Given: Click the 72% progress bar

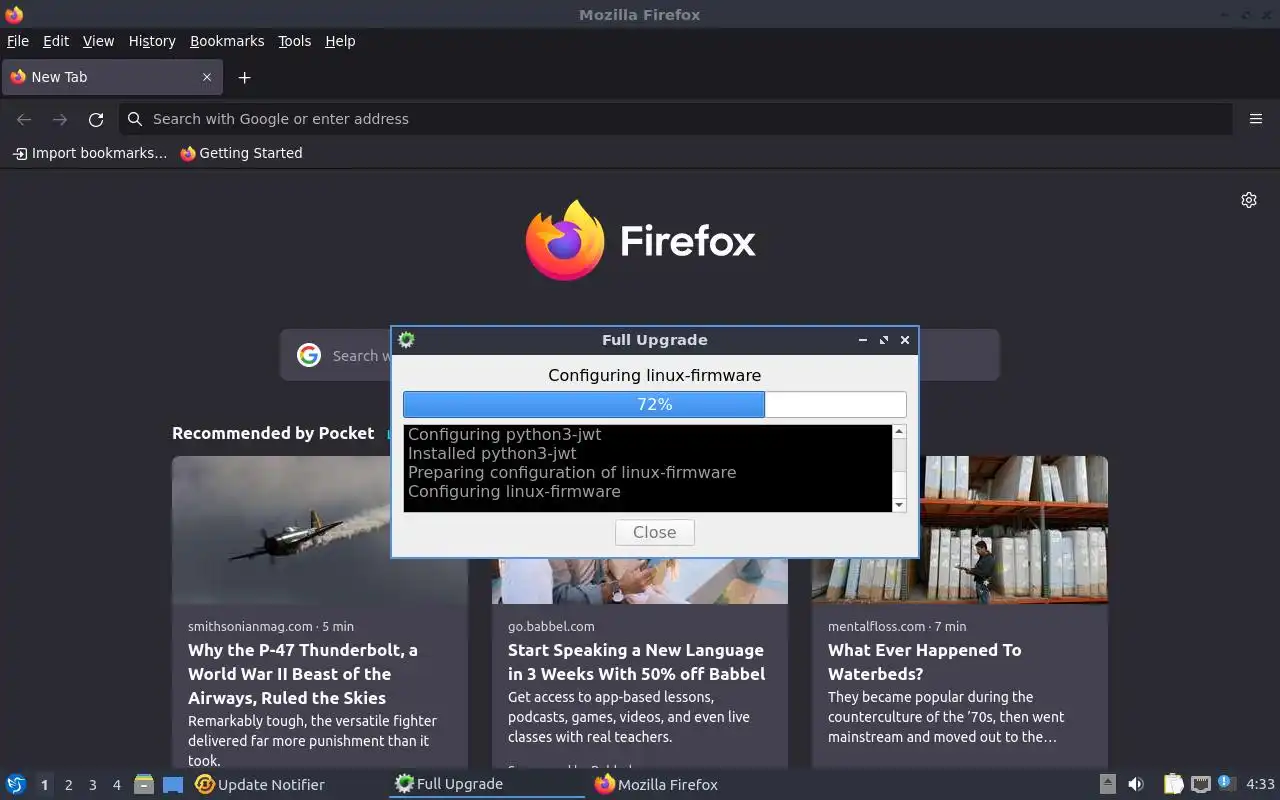Looking at the screenshot, I should [x=655, y=404].
